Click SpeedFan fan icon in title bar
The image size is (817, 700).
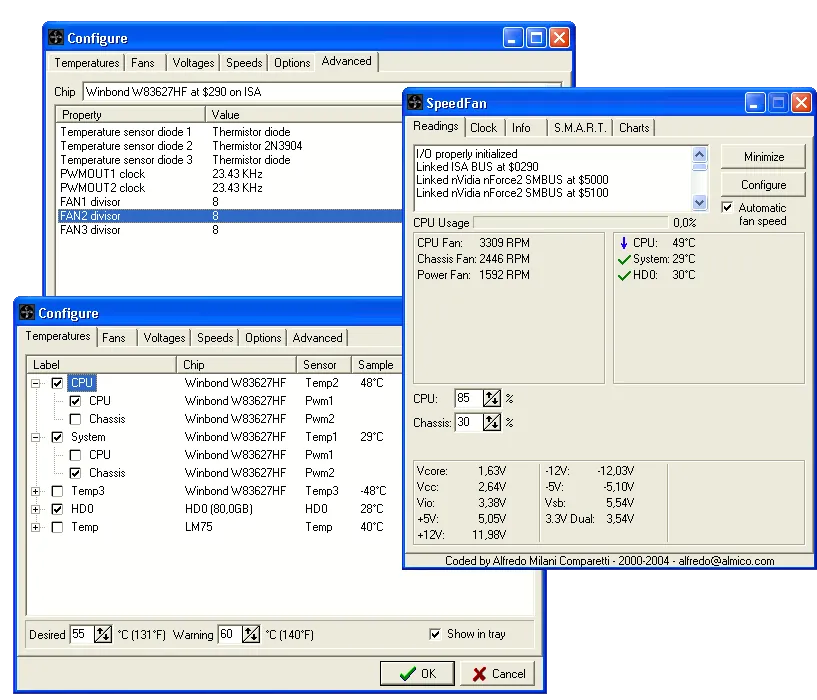[x=415, y=103]
